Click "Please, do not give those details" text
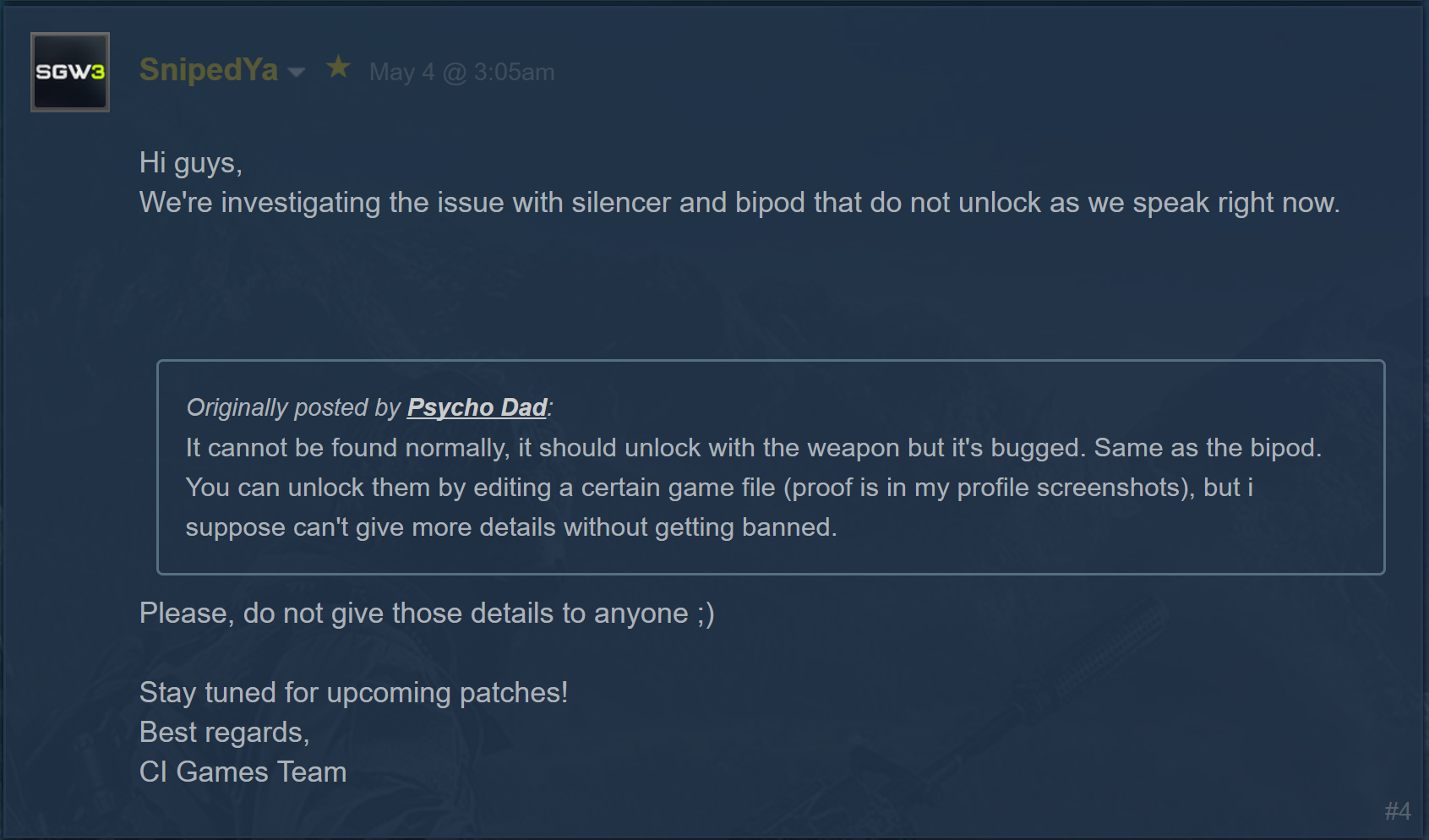Viewport: 1429px width, 840px height. [413, 614]
